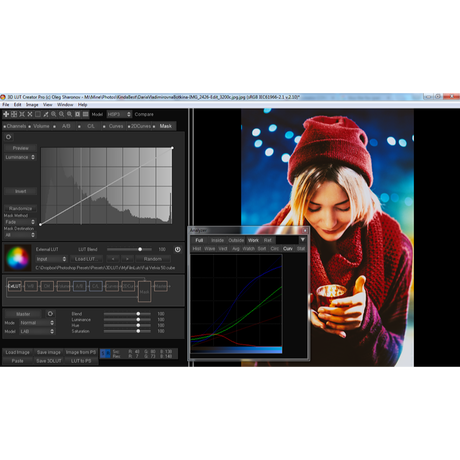
Task: Open the HSP3 Model dropdown
Action: pyautogui.click(x=119, y=114)
